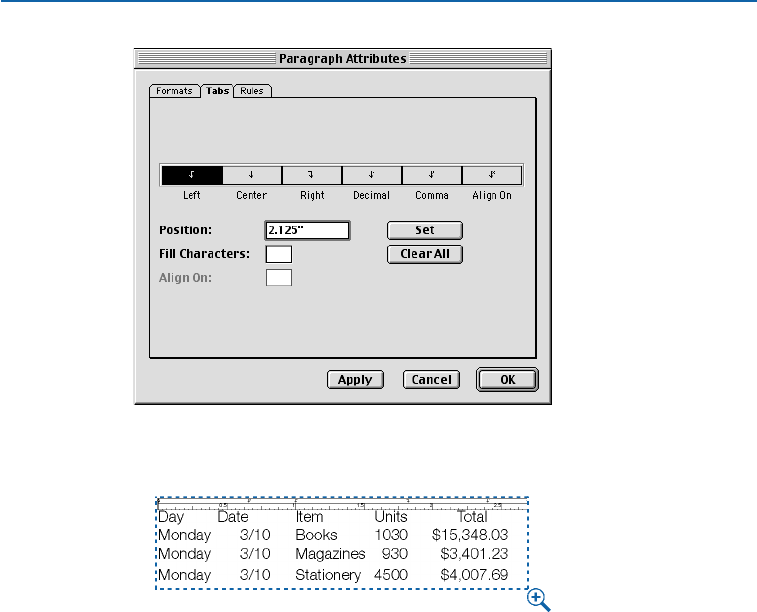Click 'Monday' in the Books row
Screen dimensions: 757x612
[184, 535]
